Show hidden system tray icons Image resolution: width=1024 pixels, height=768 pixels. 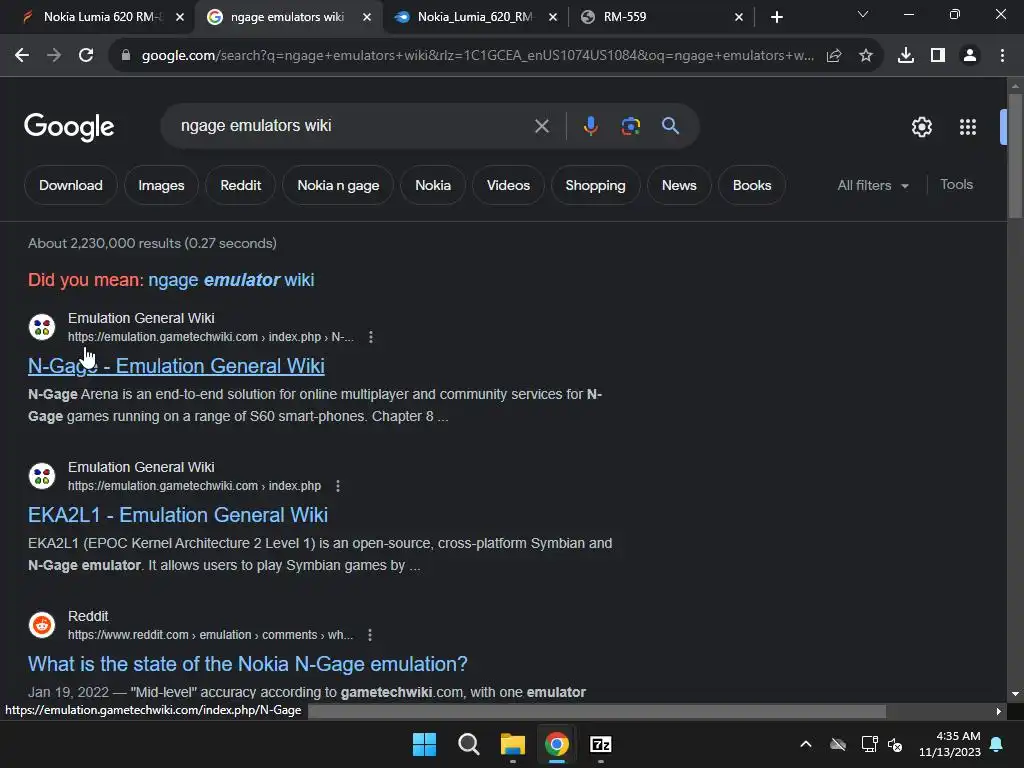point(806,744)
